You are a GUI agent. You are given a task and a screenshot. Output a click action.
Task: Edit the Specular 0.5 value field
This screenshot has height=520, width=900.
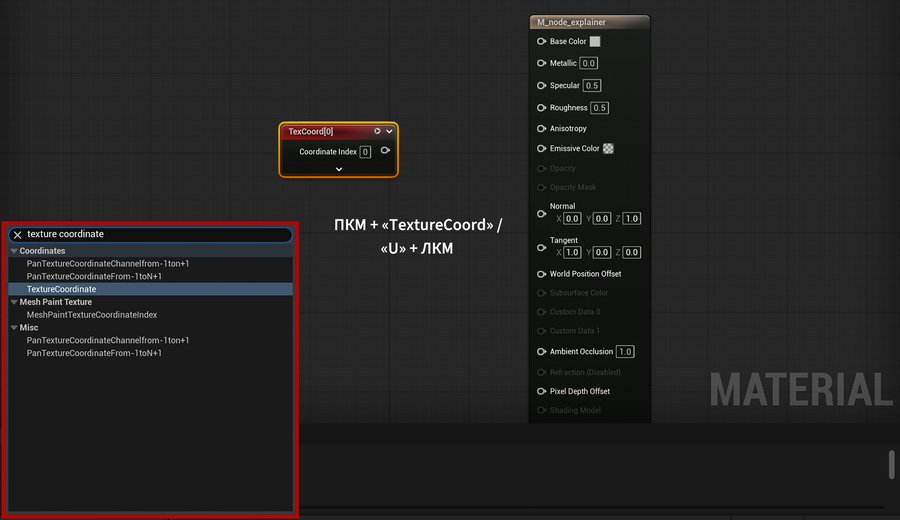592,86
